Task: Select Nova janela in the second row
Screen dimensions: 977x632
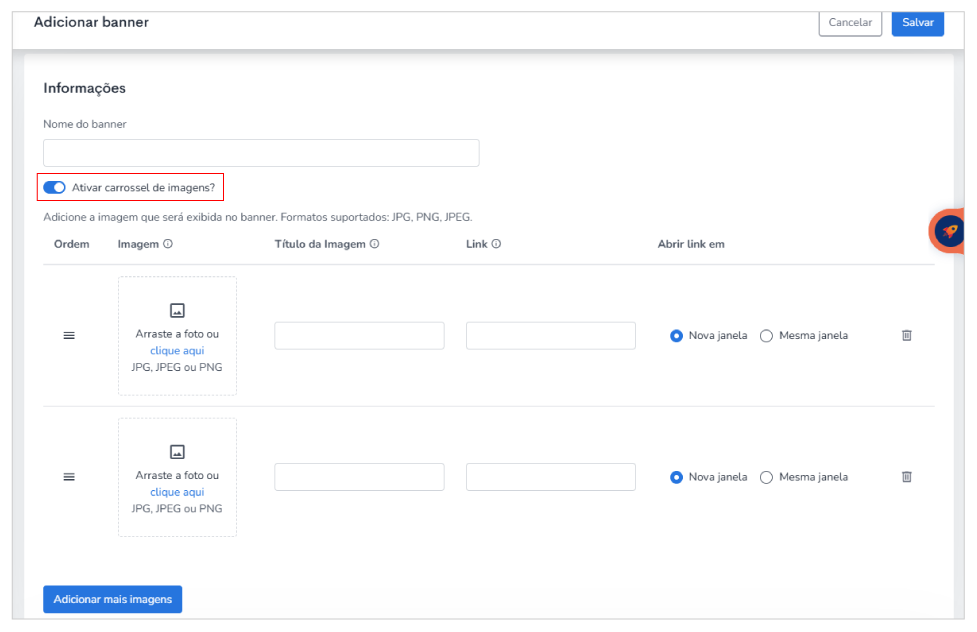Action: (x=676, y=477)
